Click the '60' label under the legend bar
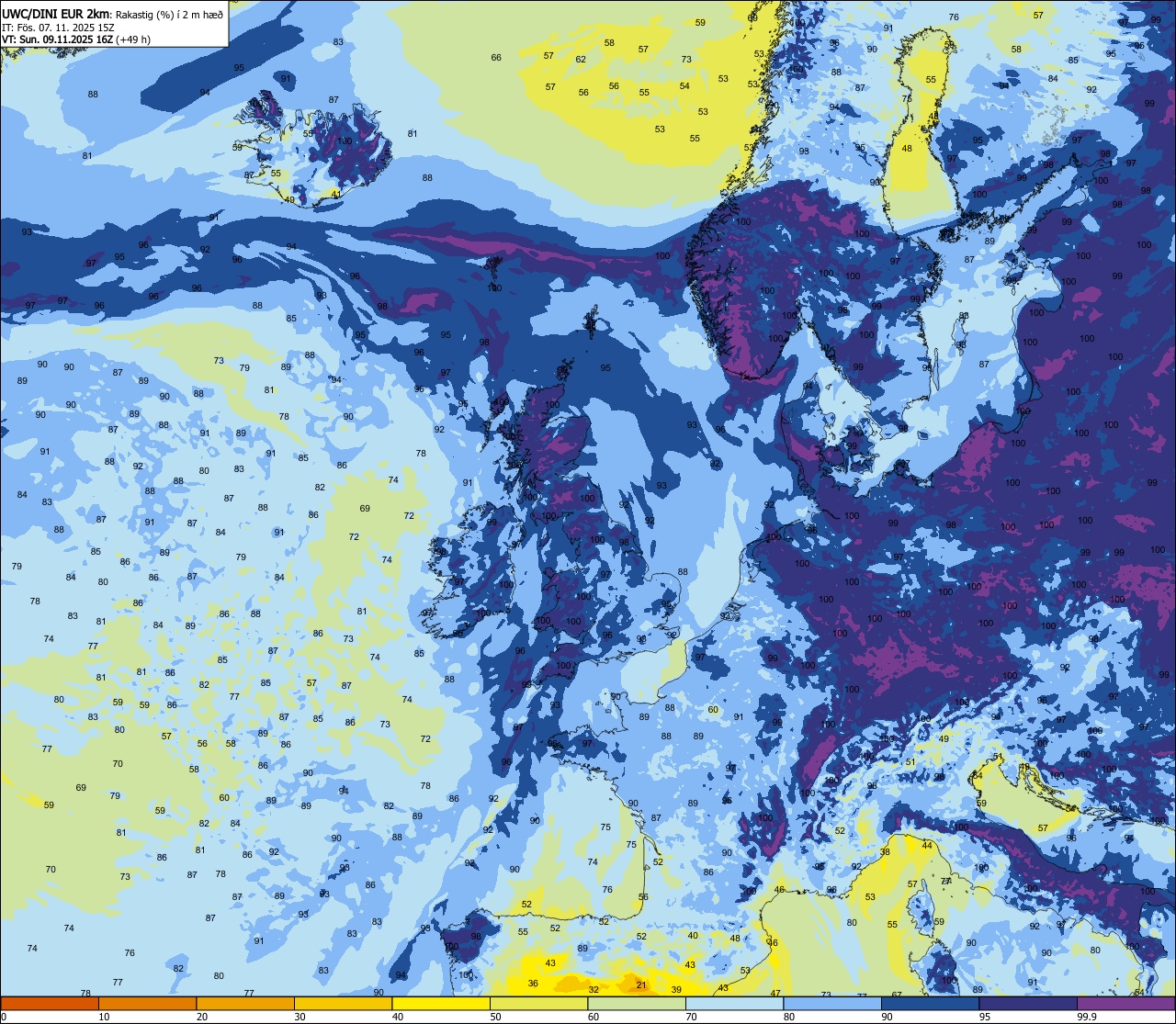 pos(594,1017)
